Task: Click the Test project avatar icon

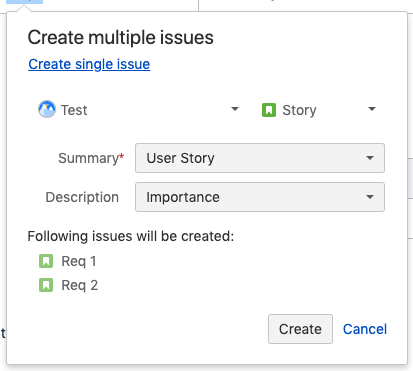Action: 47,109
